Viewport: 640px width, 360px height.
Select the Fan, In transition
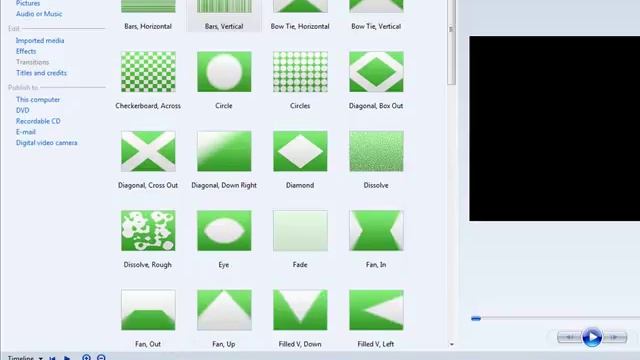[376, 231]
